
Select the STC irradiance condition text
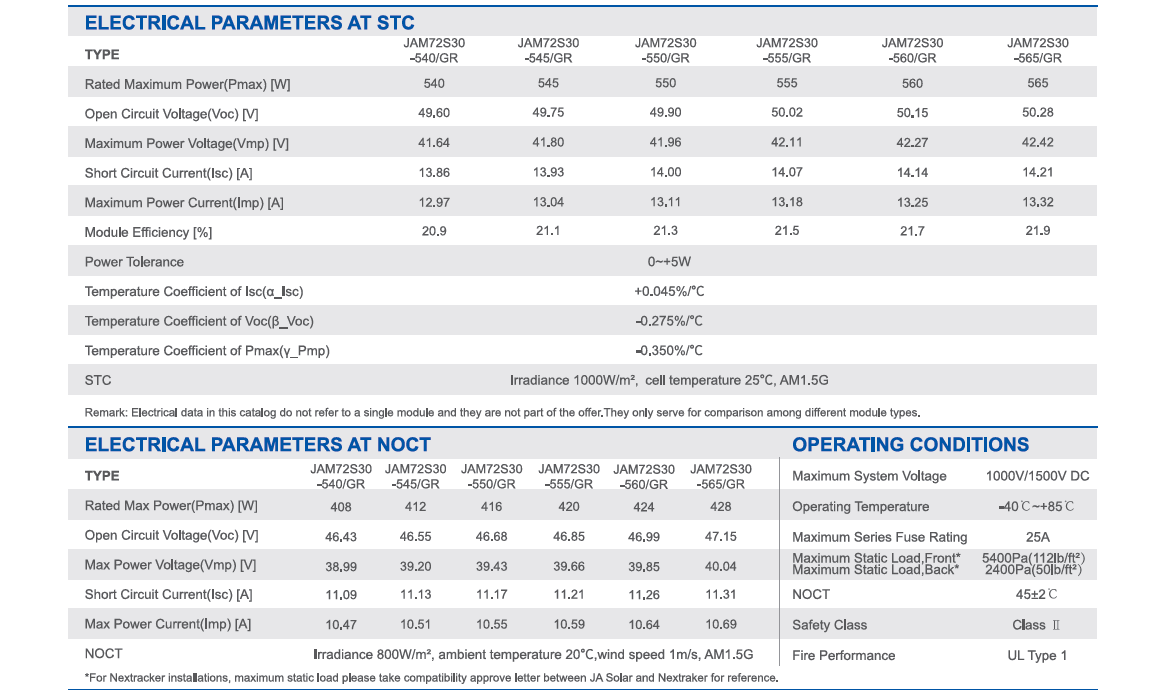[669, 381]
